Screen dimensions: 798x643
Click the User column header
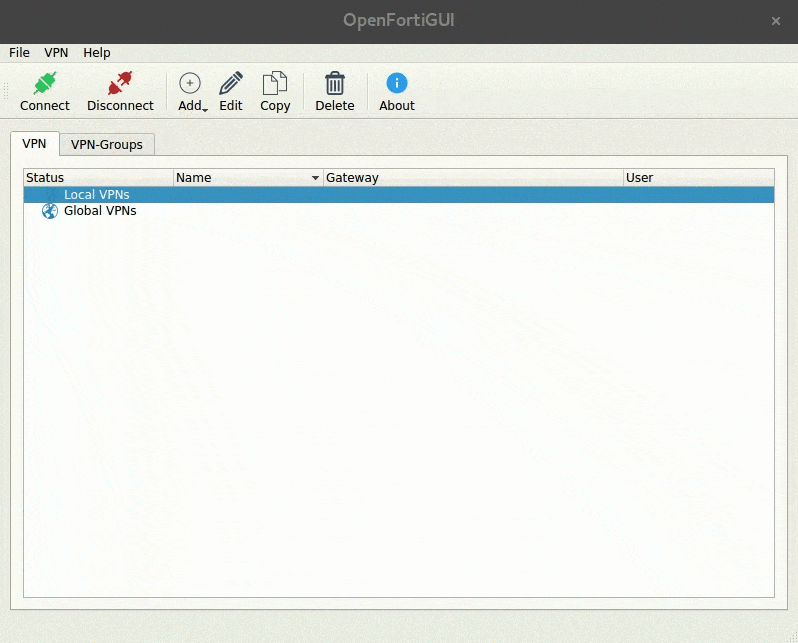(699, 178)
